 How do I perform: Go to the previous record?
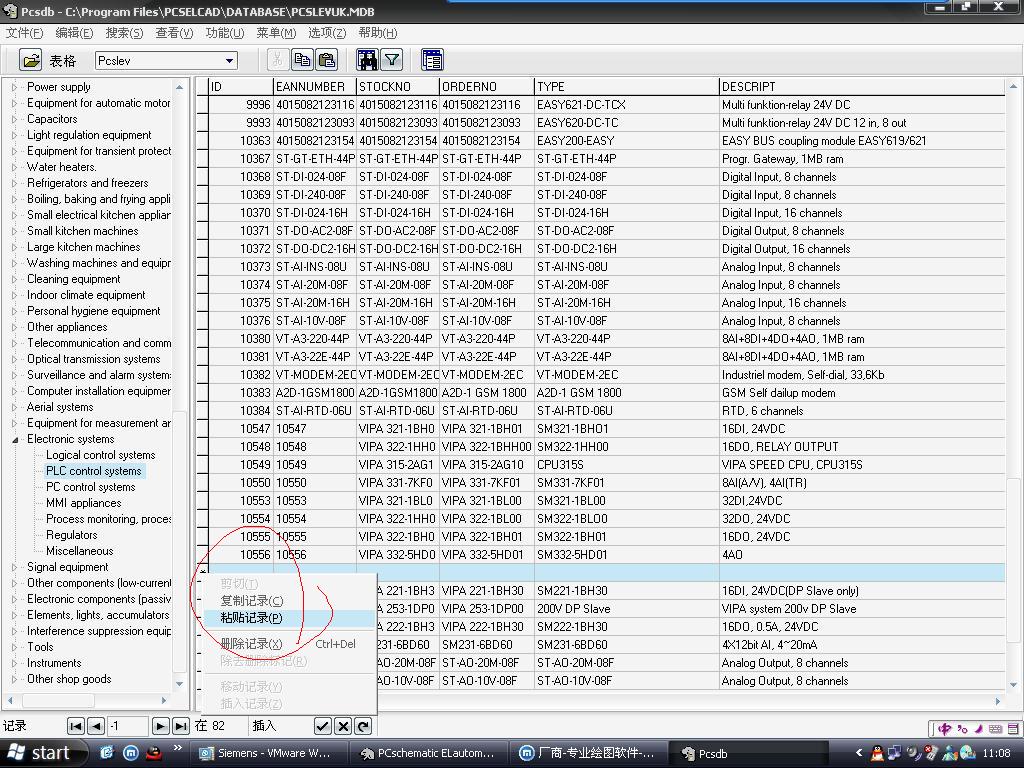(x=96, y=726)
